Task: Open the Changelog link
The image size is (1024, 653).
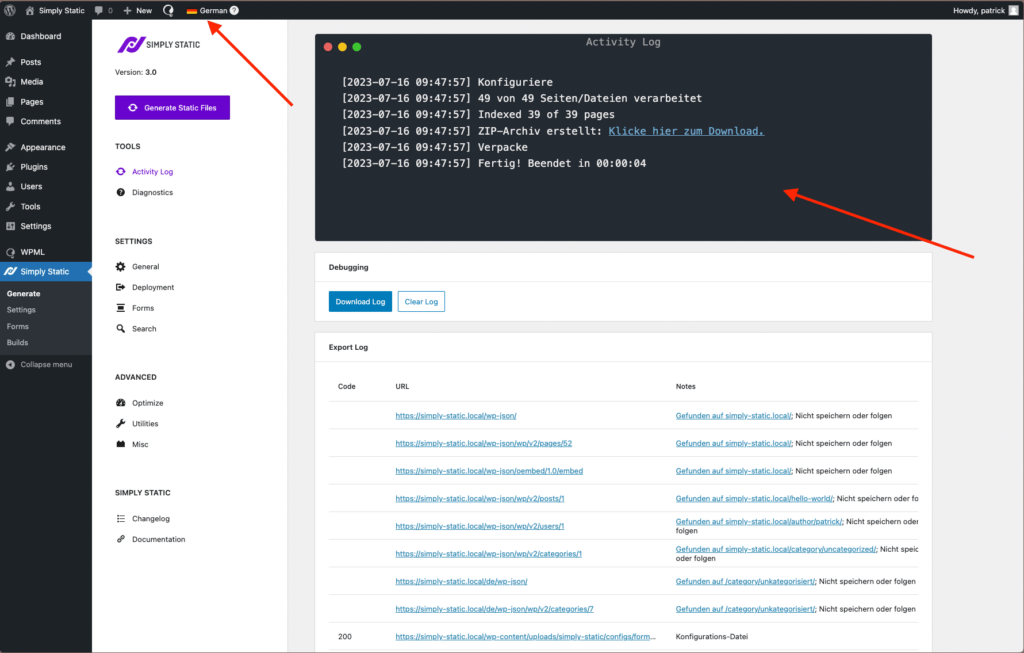Action: click(151, 519)
